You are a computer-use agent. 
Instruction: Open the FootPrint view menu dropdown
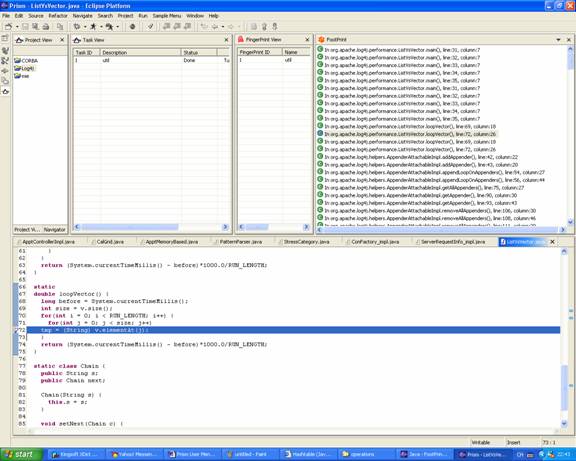point(558,39)
